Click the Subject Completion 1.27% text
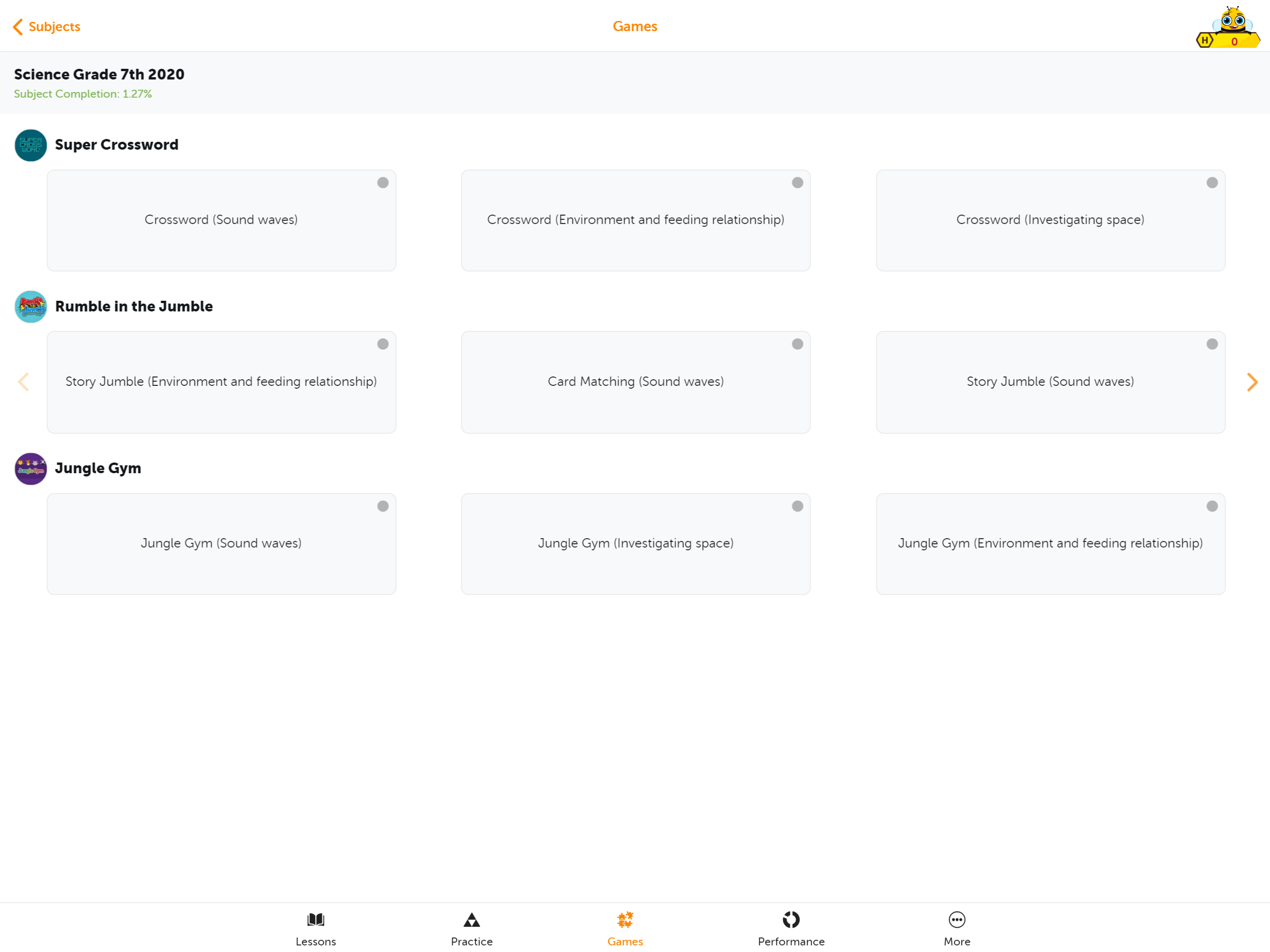Viewport: 1270px width, 952px height. 83,94
